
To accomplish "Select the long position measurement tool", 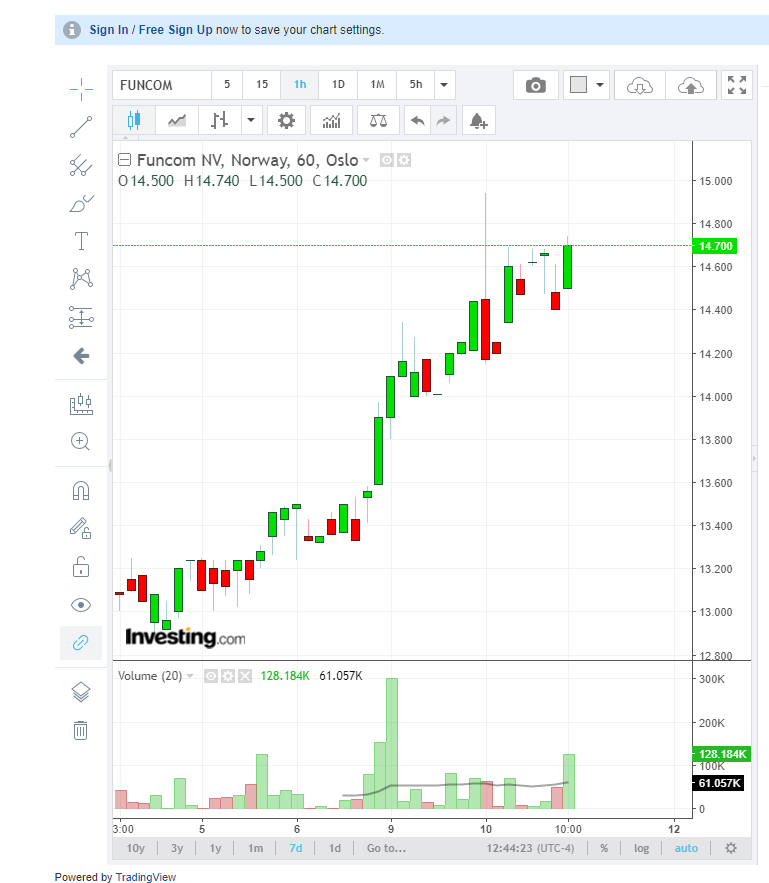I will pos(81,317).
